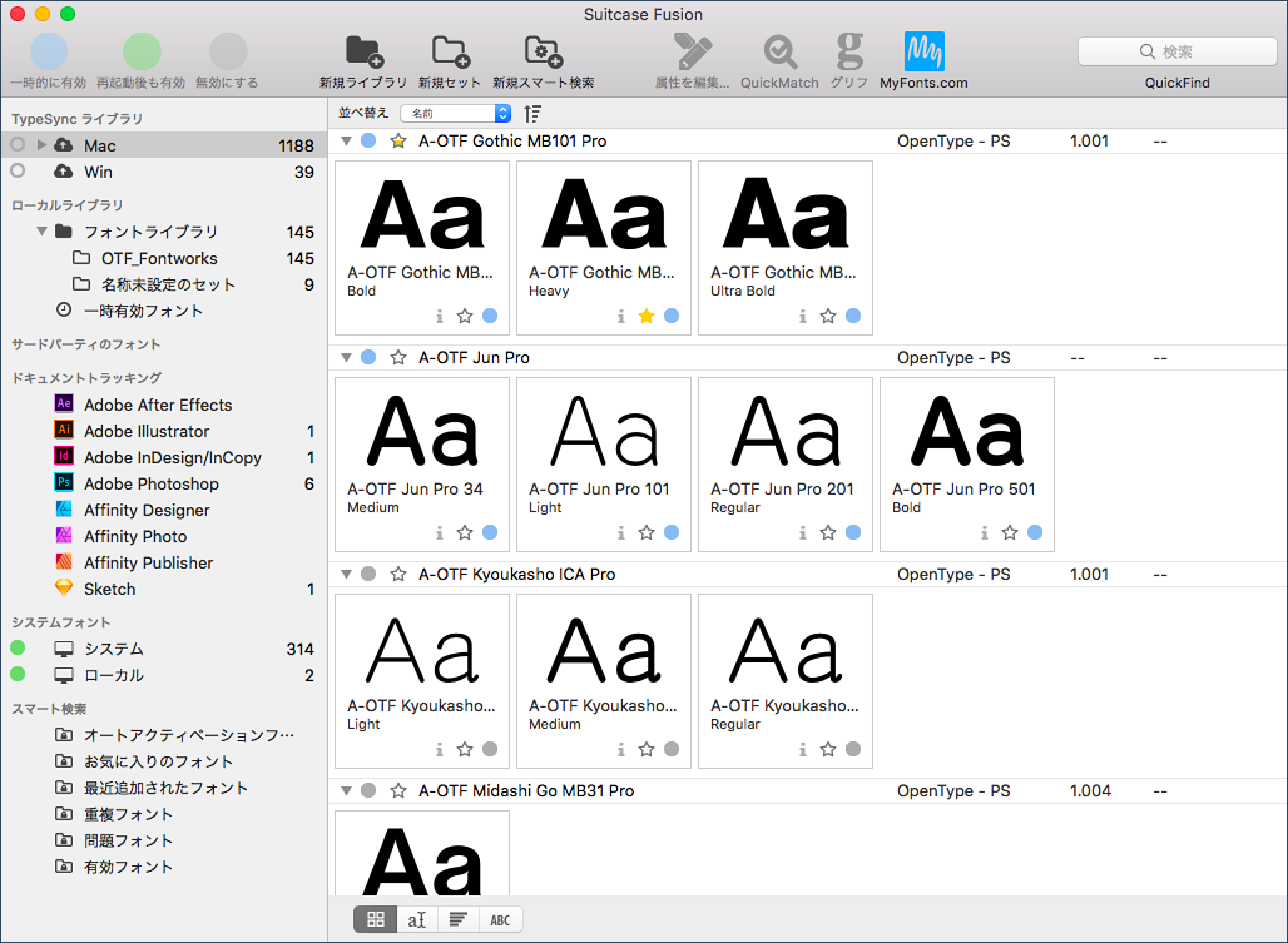
Task: Select Affinity Designer entry
Action: [x=163, y=510]
